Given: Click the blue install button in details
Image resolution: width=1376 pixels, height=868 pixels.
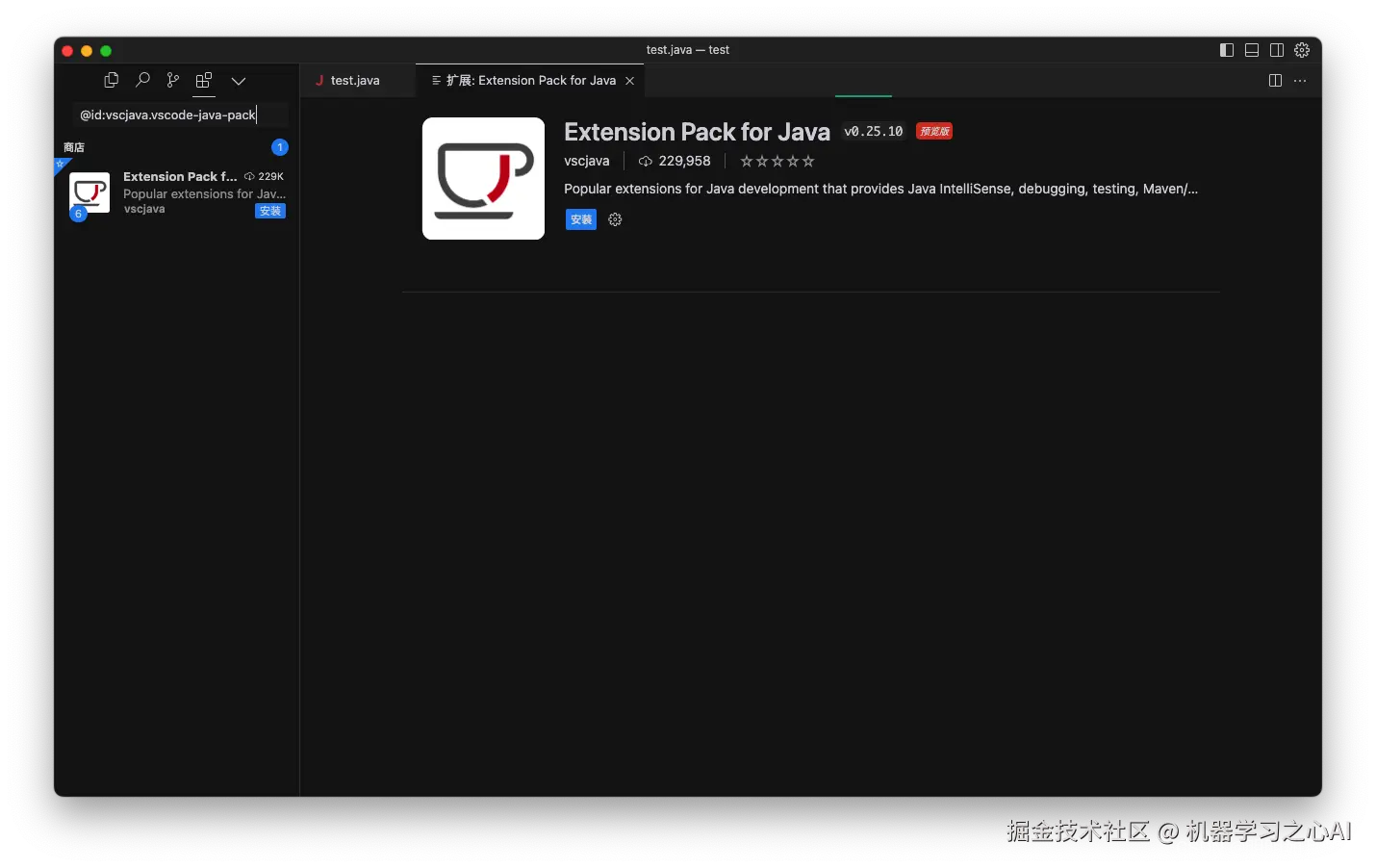Looking at the screenshot, I should (x=581, y=219).
